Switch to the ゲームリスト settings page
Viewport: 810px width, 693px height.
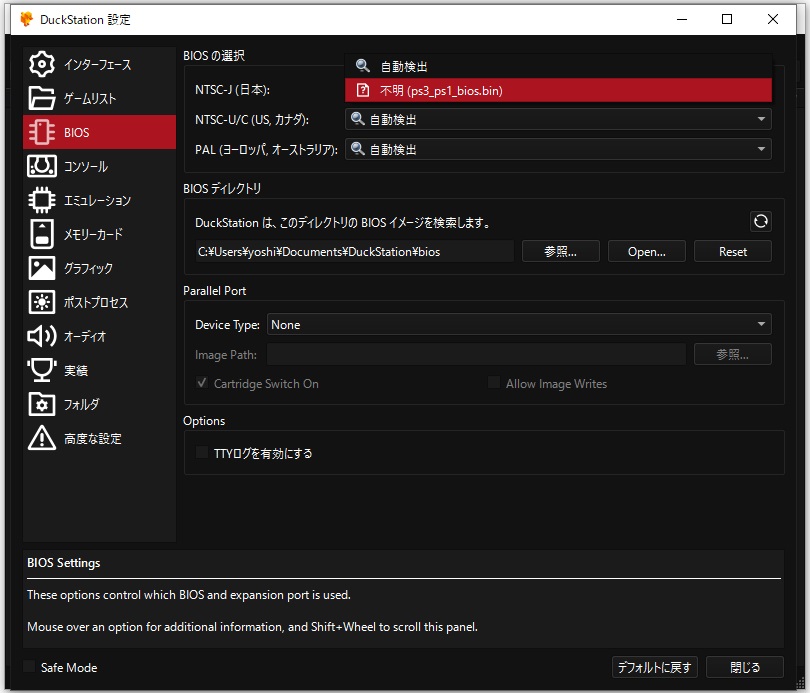(99, 98)
